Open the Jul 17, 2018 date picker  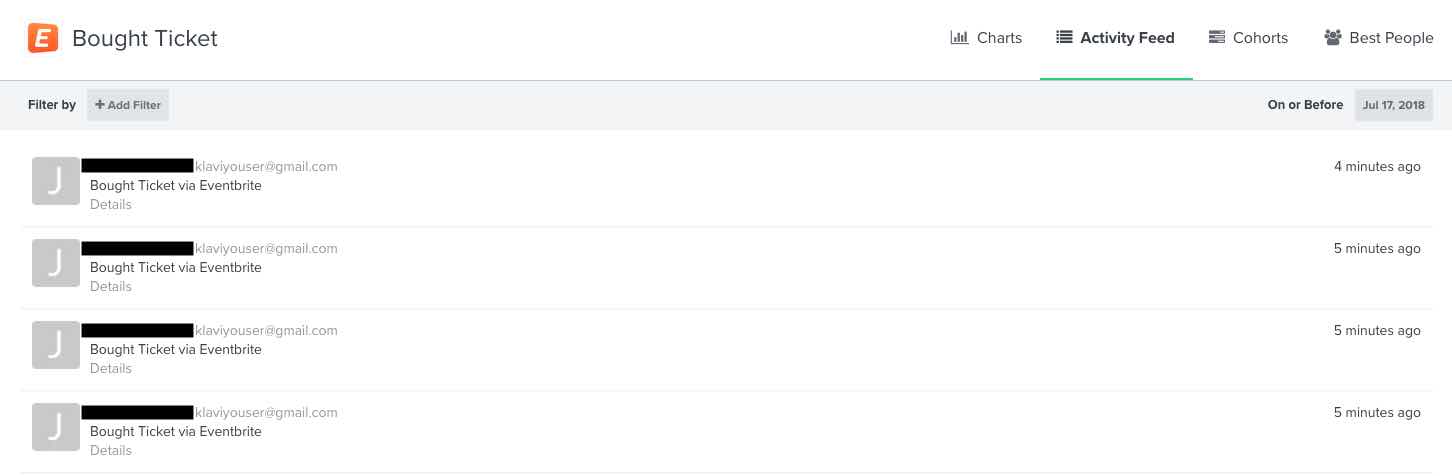(x=1393, y=105)
